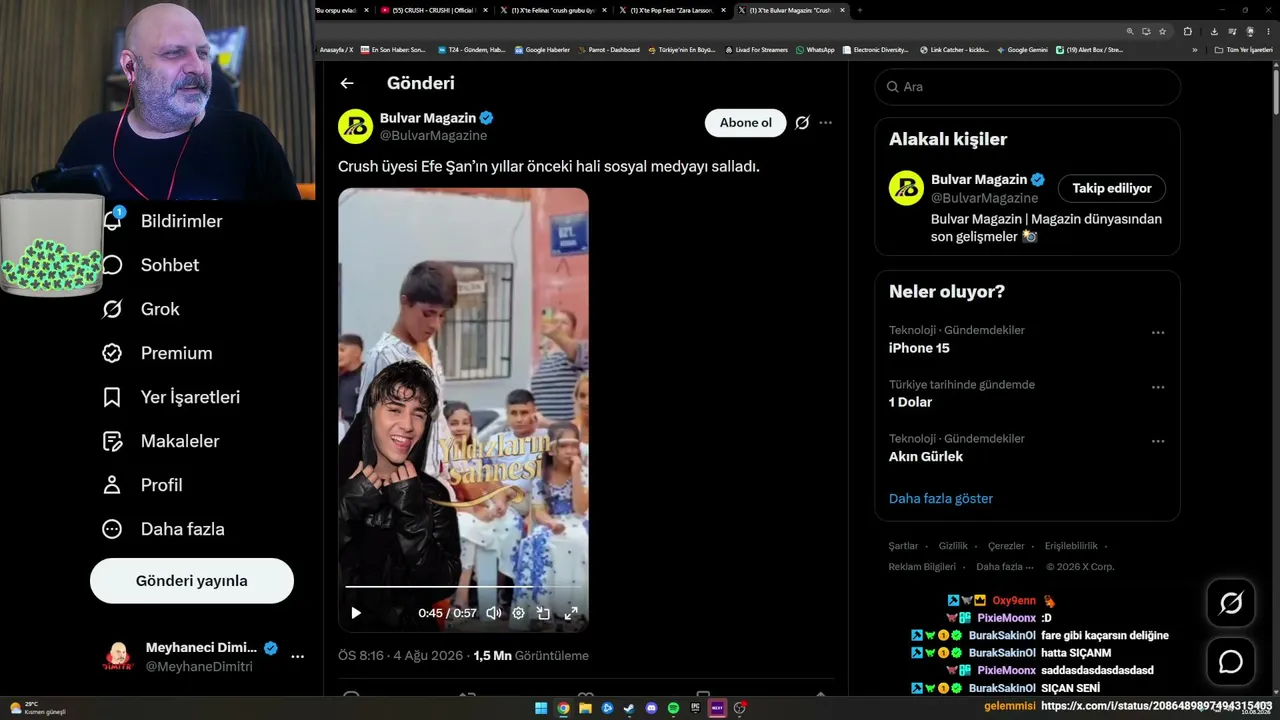This screenshot has width=1280, height=720.
Task: Open the Çerezler footer link
Action: point(1006,546)
